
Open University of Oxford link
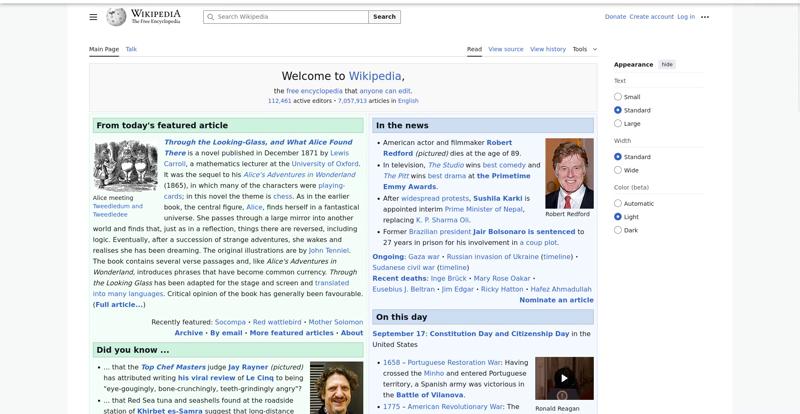pos(325,164)
